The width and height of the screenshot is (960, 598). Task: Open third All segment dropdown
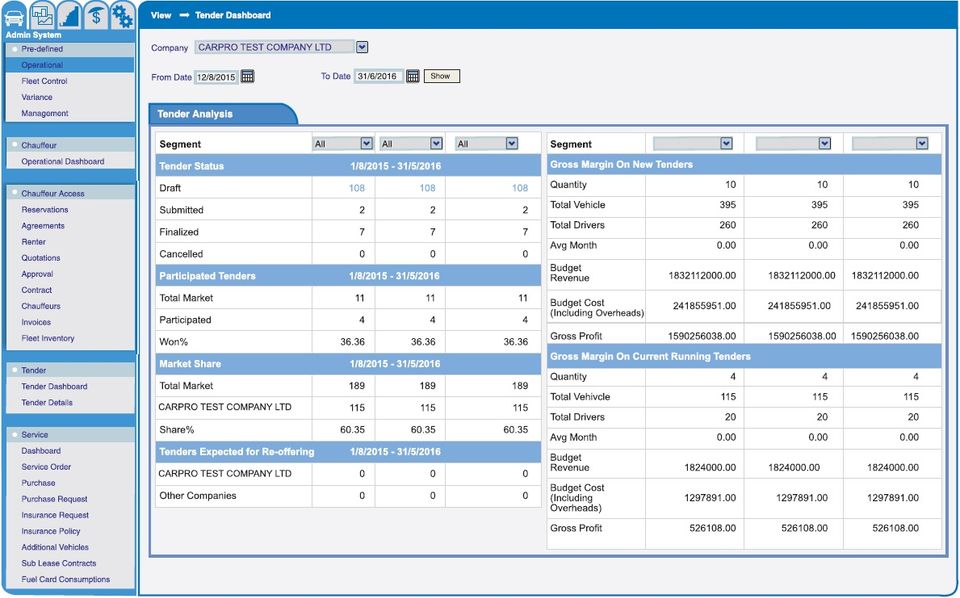click(x=512, y=143)
